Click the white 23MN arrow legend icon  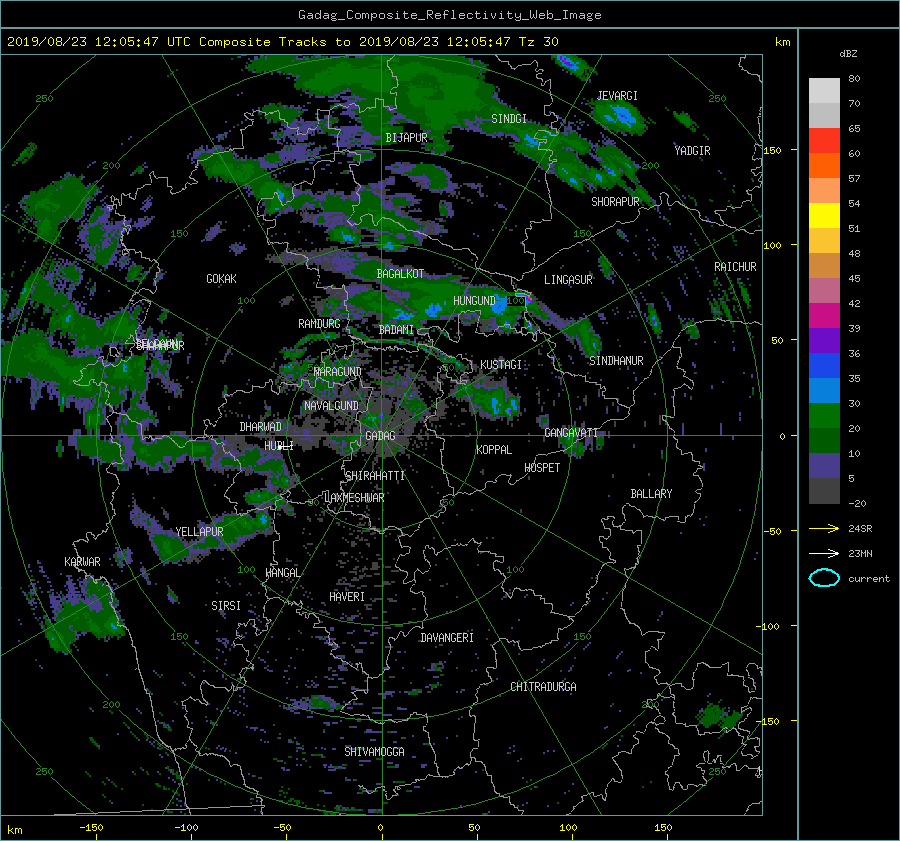point(824,554)
